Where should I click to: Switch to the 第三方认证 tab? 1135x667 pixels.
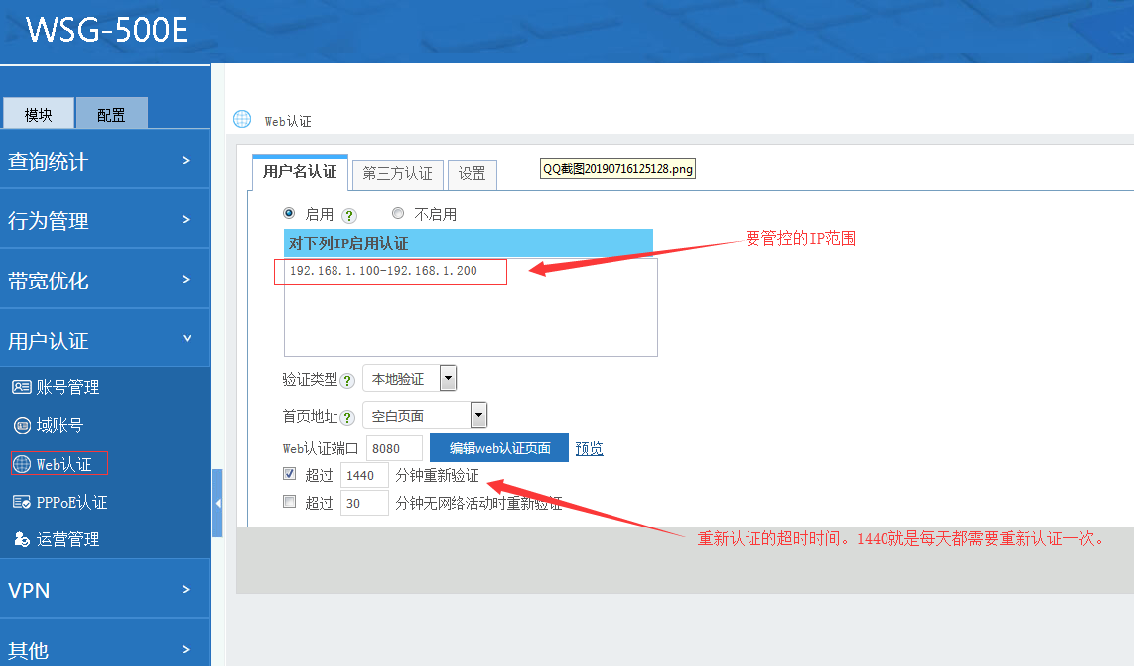(x=397, y=174)
